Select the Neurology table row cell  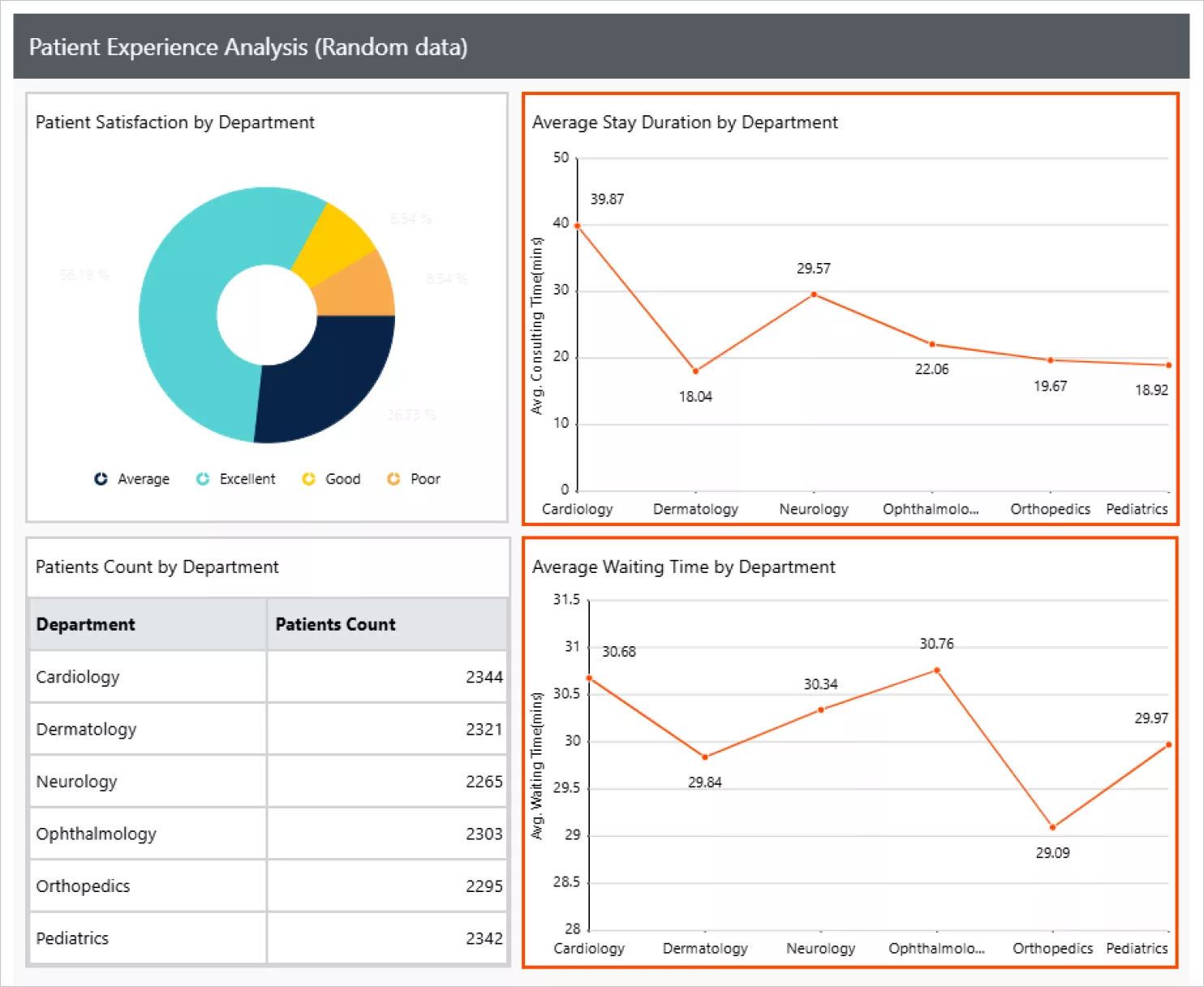click(148, 781)
